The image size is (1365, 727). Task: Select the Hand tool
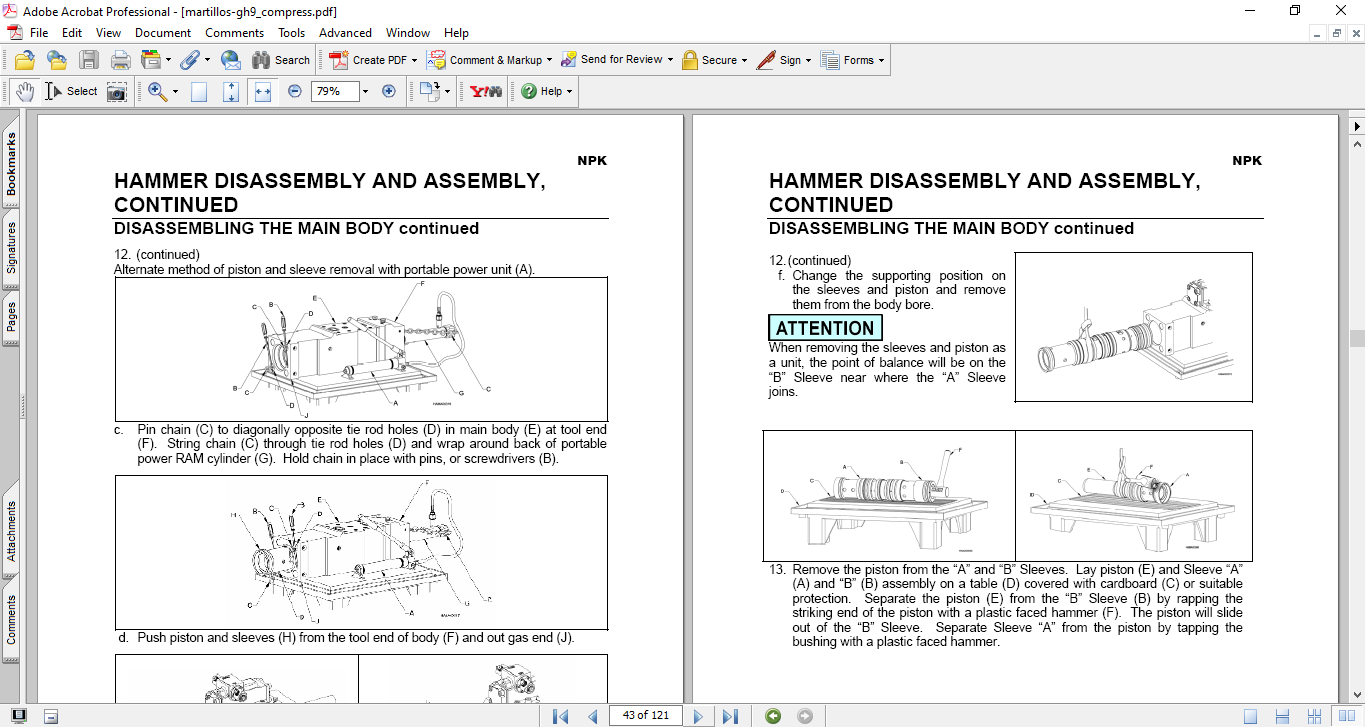[x=25, y=91]
